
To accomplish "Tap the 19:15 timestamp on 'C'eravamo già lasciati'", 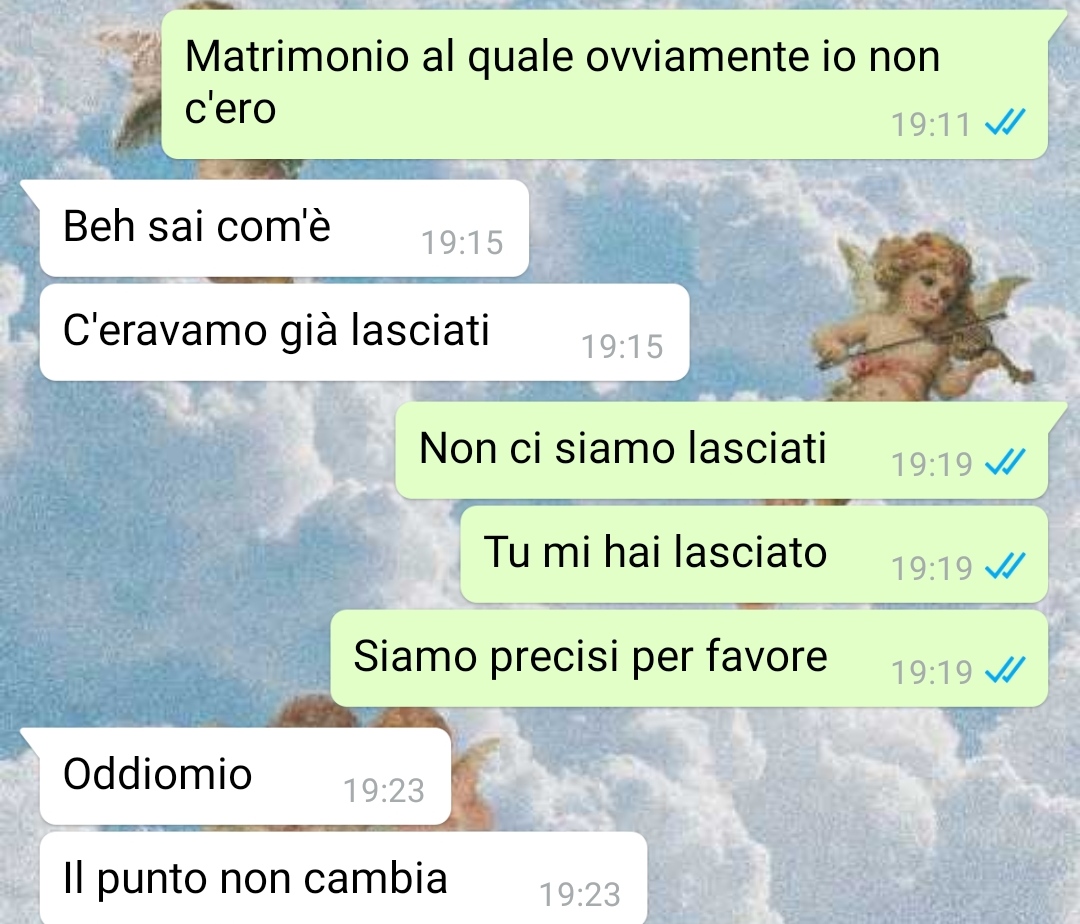I will tap(623, 347).
